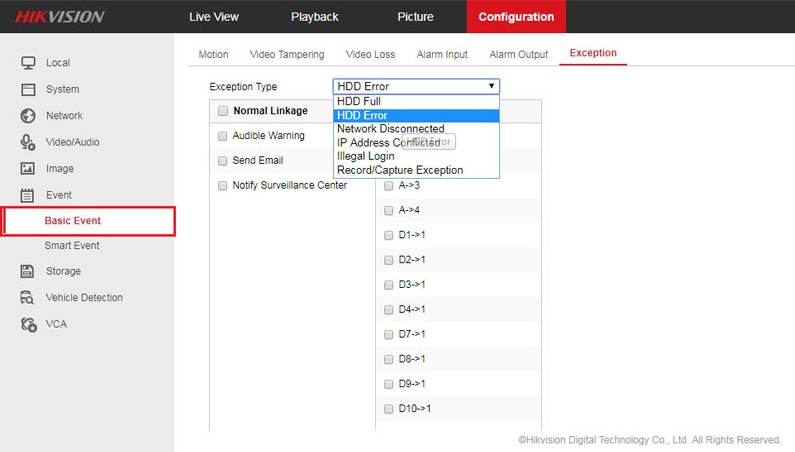Enable the D3->1 checkbox

[388, 285]
